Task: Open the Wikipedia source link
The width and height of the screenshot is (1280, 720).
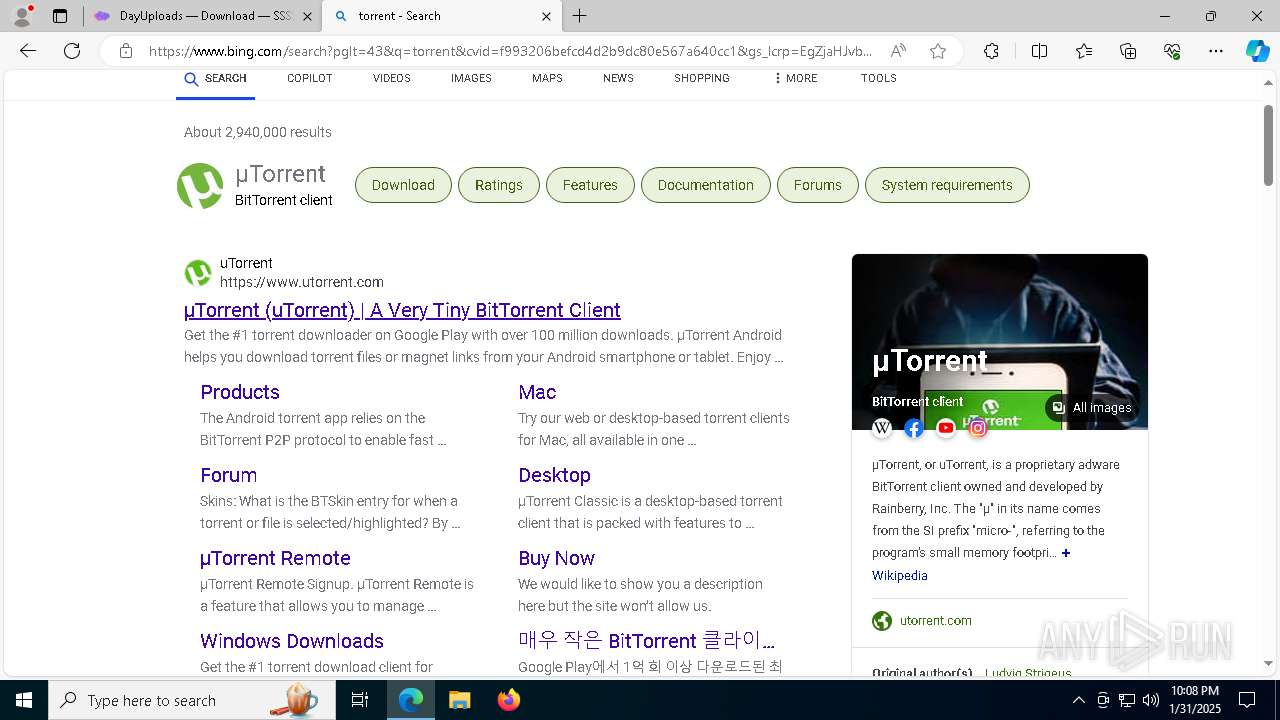Action: click(x=900, y=576)
